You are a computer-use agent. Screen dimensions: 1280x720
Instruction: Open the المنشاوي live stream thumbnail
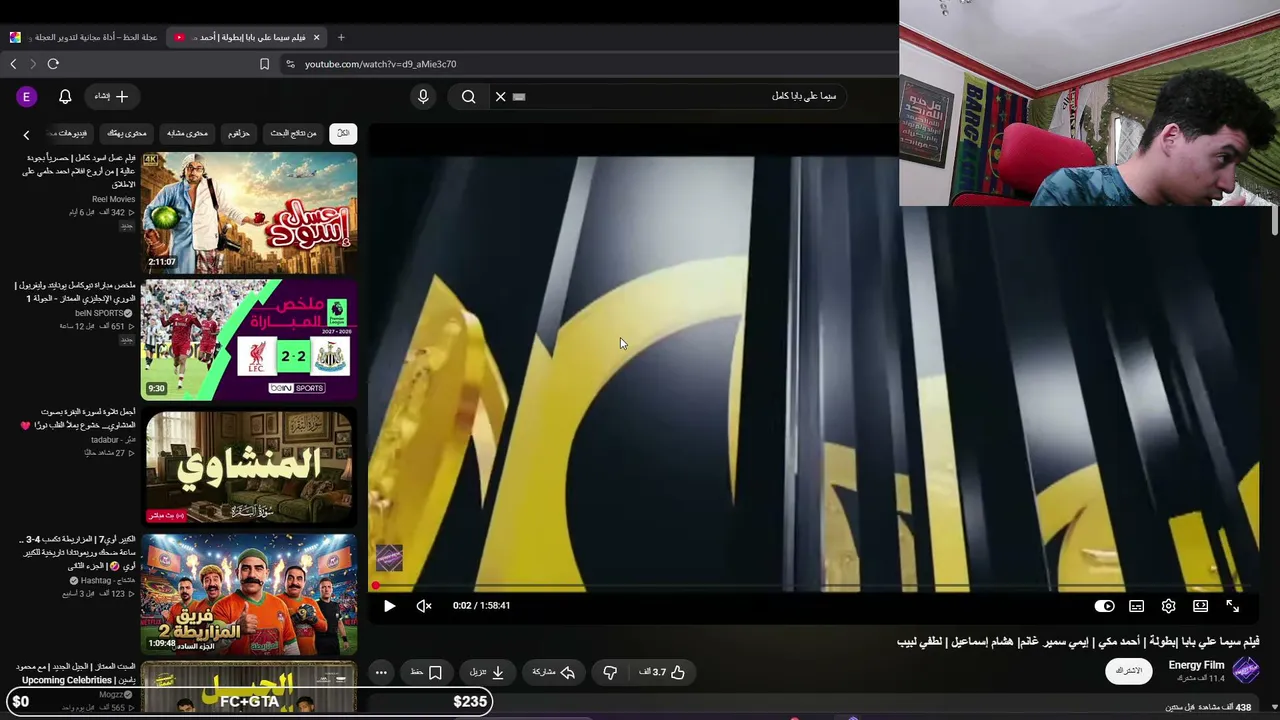pos(249,466)
